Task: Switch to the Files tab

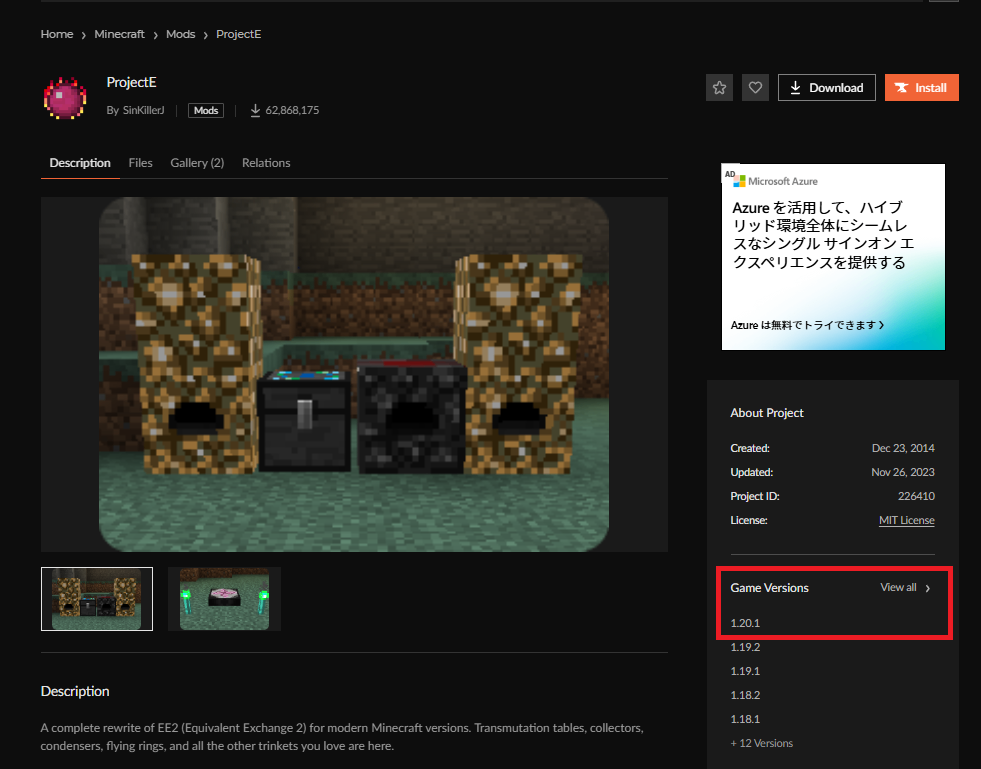Action: (x=141, y=163)
